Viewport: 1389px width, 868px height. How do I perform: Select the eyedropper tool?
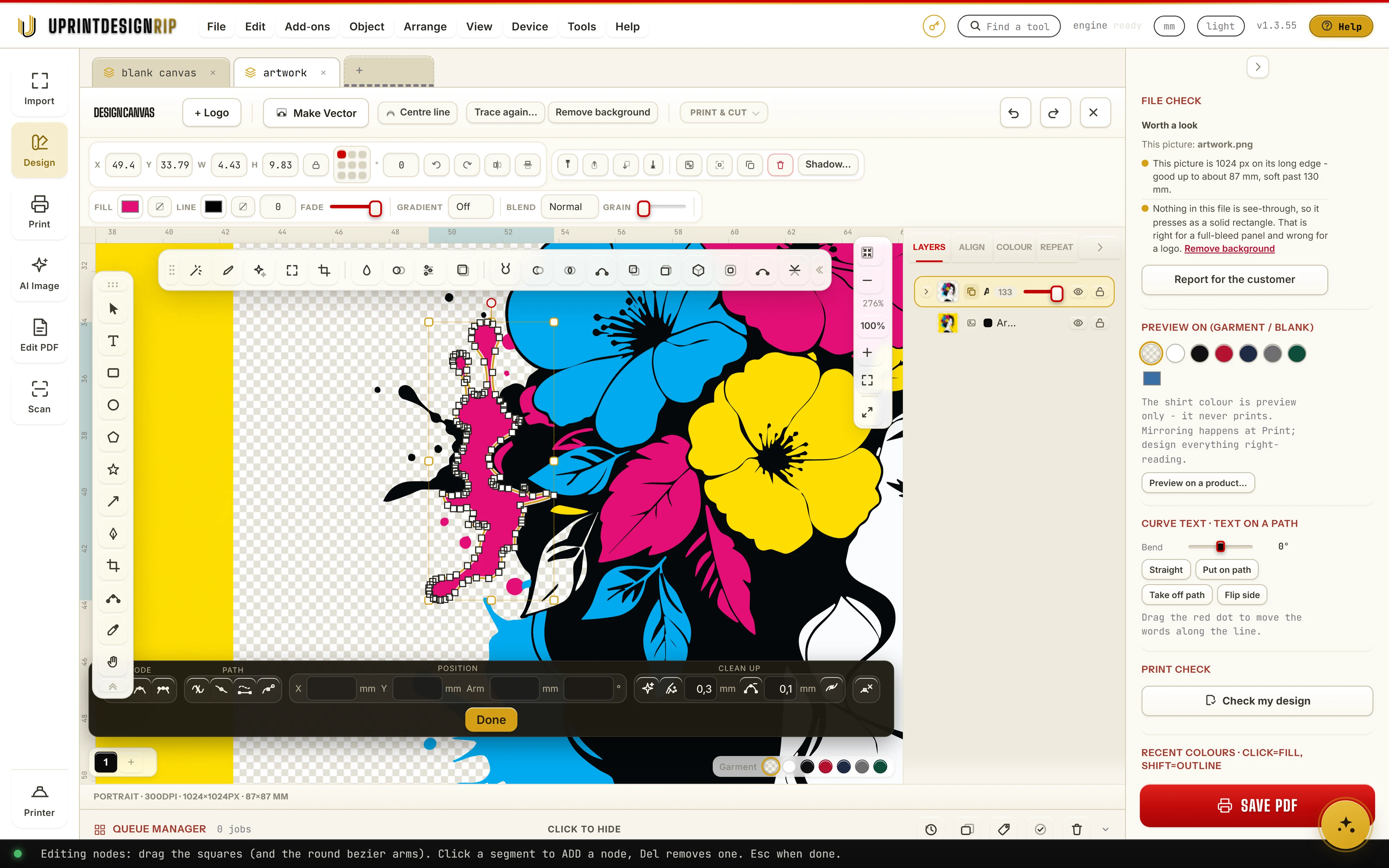point(113,630)
